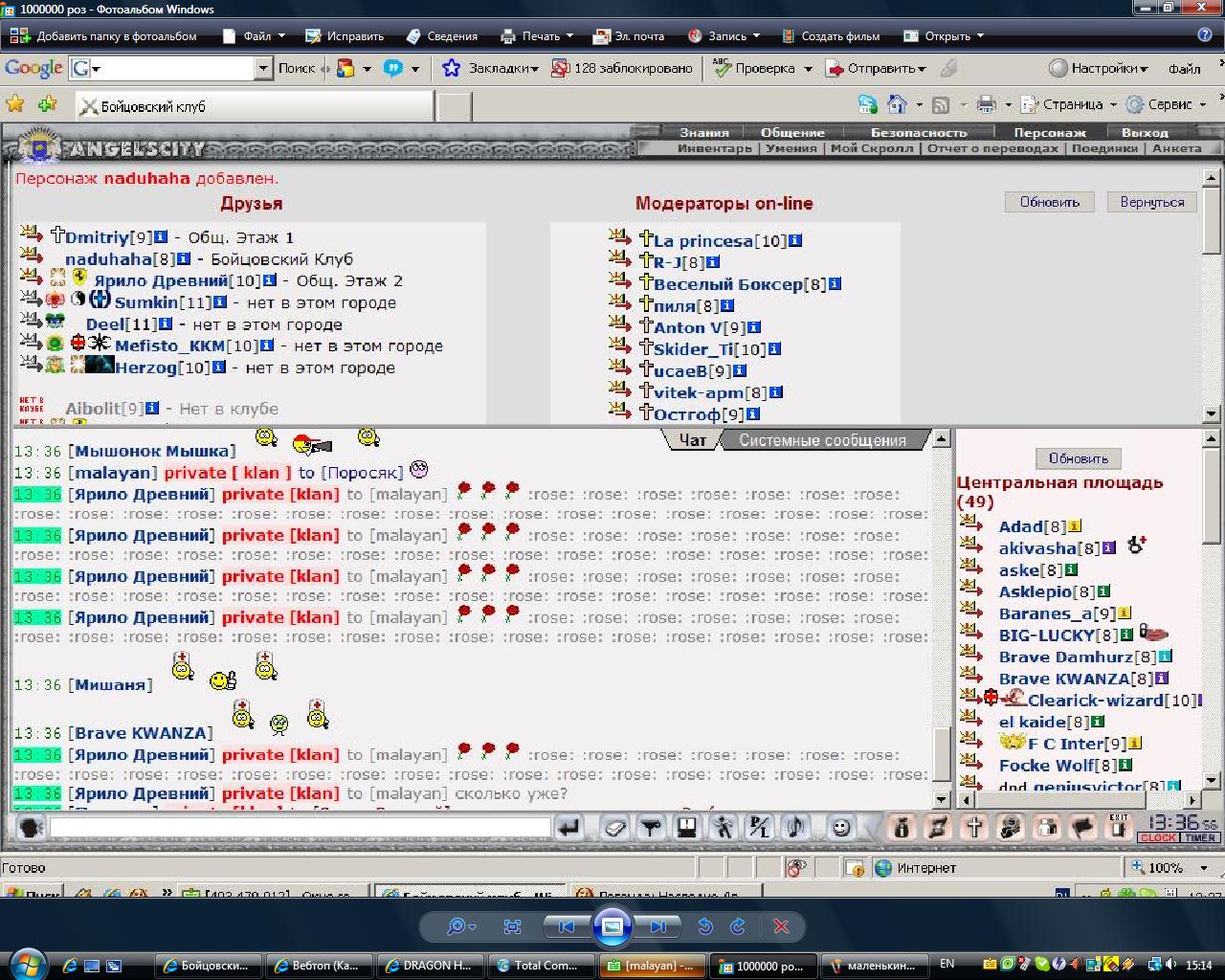Open the DRAGON H... taskbar button
This screenshot has height=980, width=1225.
tap(430, 966)
